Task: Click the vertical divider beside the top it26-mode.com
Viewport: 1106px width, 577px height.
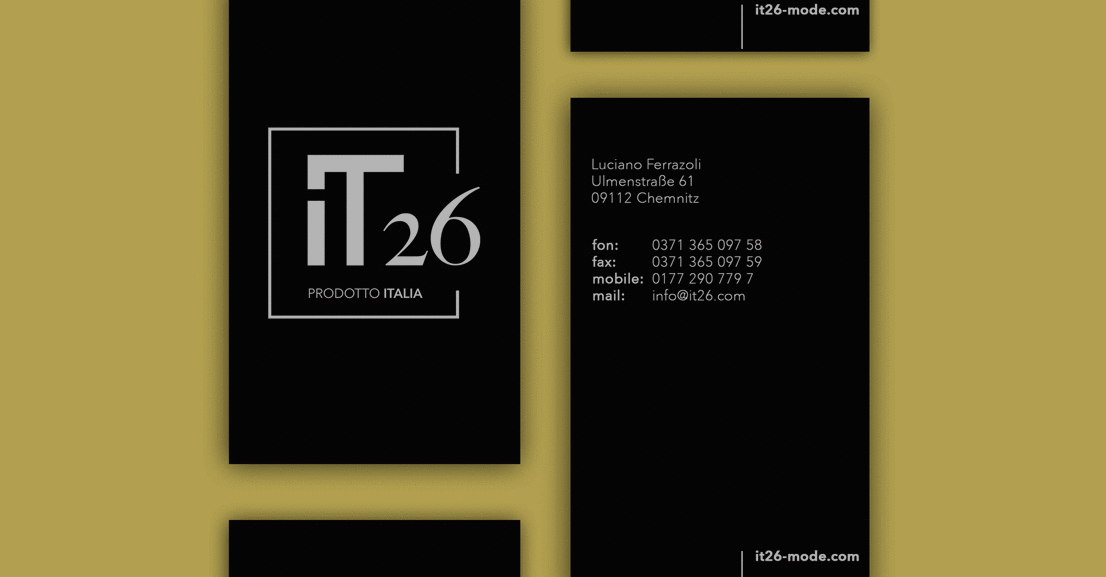Action: [742, 24]
